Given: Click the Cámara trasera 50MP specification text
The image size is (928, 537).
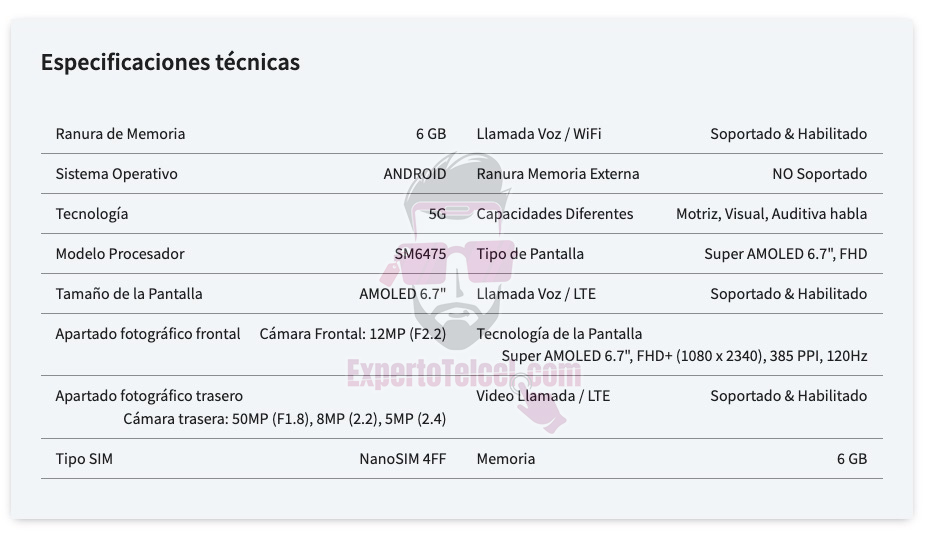Looking at the screenshot, I should pyautogui.click(x=285, y=419).
